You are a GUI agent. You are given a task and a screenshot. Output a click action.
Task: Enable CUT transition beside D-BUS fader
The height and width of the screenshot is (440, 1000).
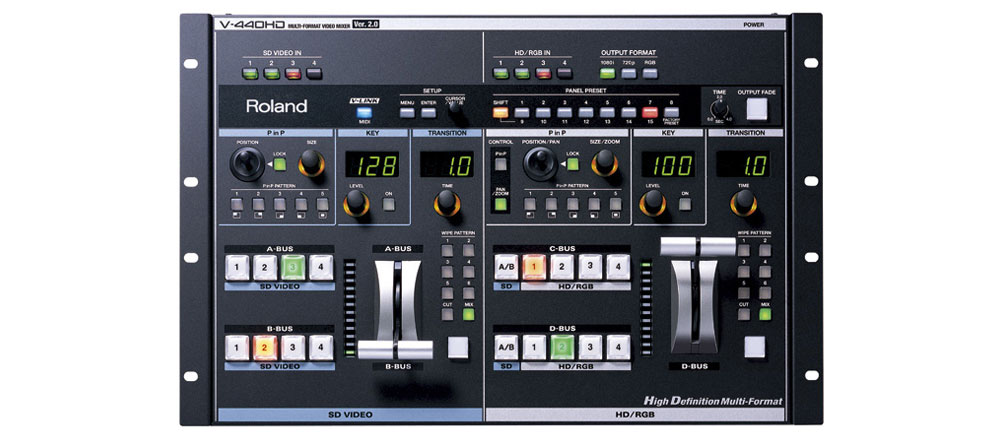click(744, 314)
